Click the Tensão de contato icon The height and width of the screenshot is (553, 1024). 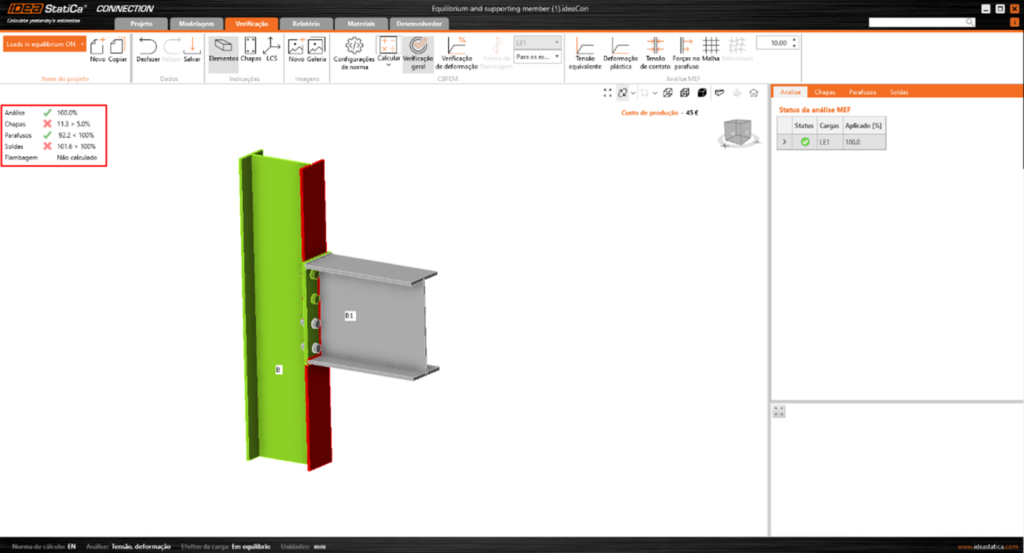tap(655, 46)
